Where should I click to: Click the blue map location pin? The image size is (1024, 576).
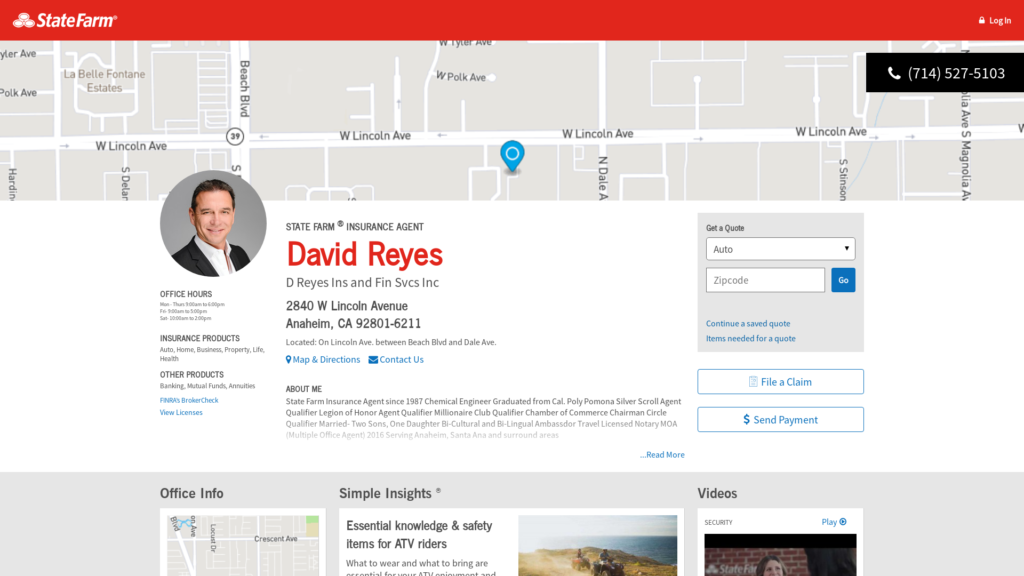coord(512,156)
